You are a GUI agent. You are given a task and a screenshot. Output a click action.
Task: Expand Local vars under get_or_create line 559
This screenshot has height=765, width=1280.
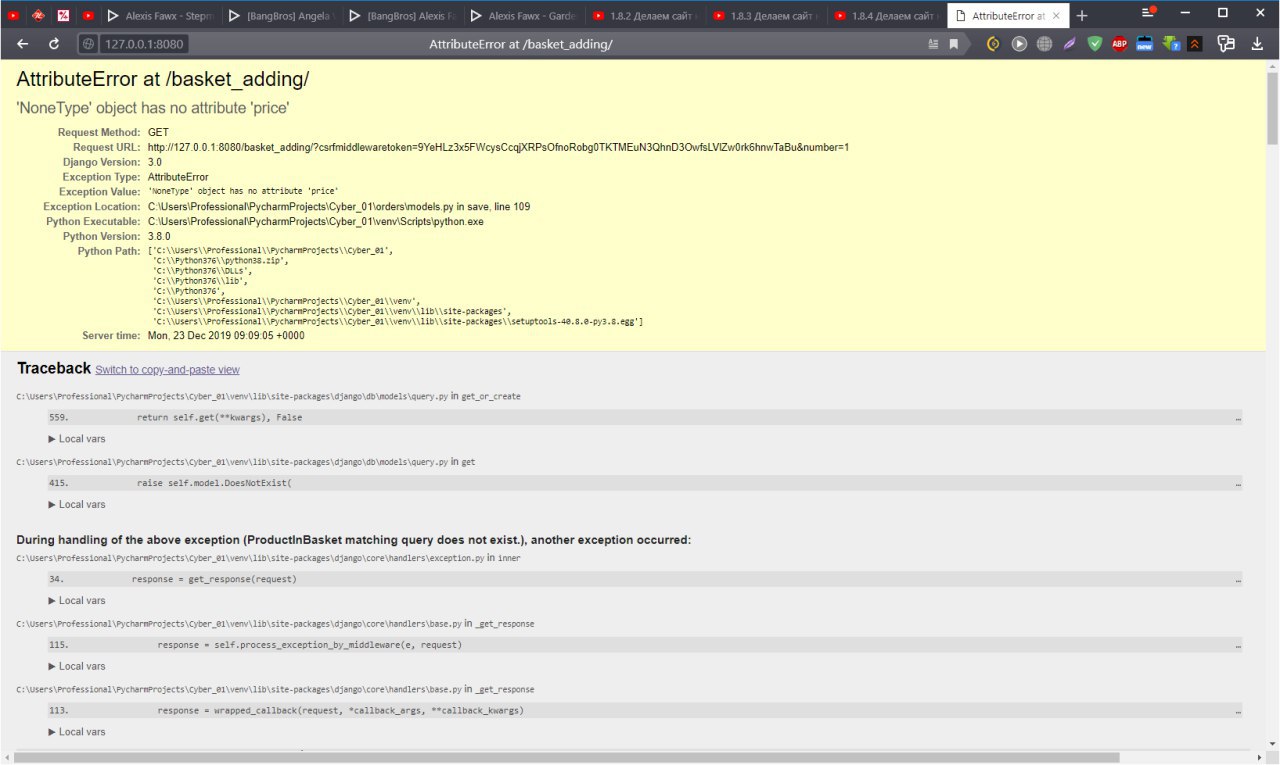77,439
